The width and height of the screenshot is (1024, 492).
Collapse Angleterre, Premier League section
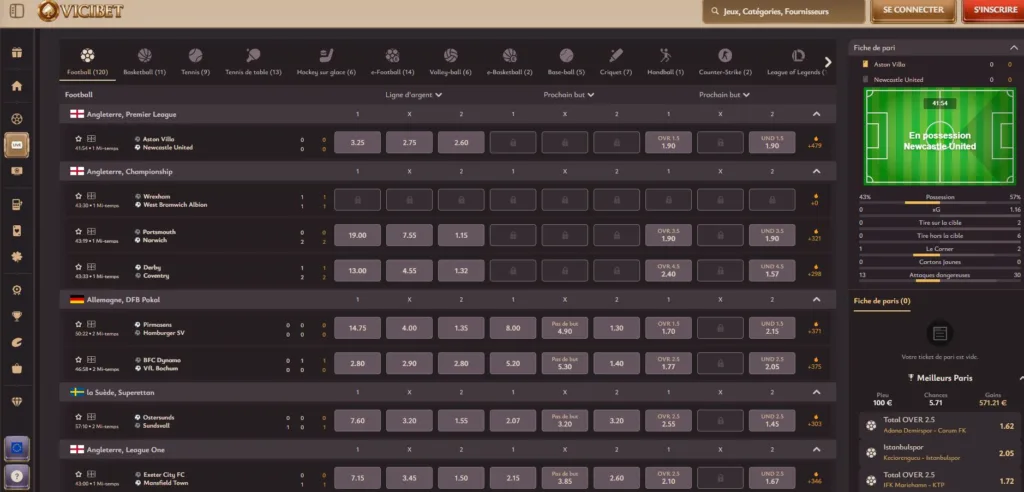(x=816, y=114)
